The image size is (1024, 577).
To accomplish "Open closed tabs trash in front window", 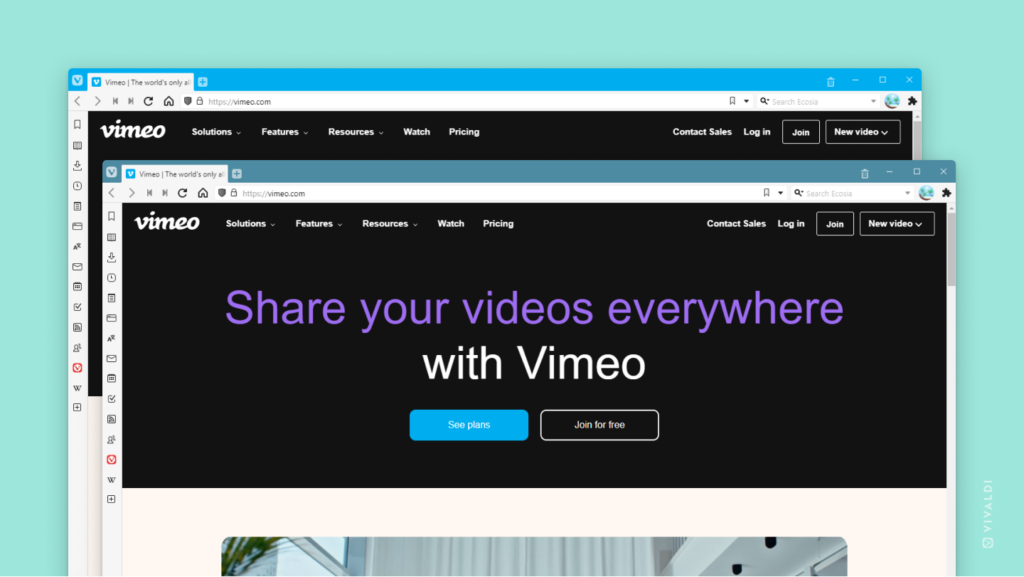I will pos(865,174).
